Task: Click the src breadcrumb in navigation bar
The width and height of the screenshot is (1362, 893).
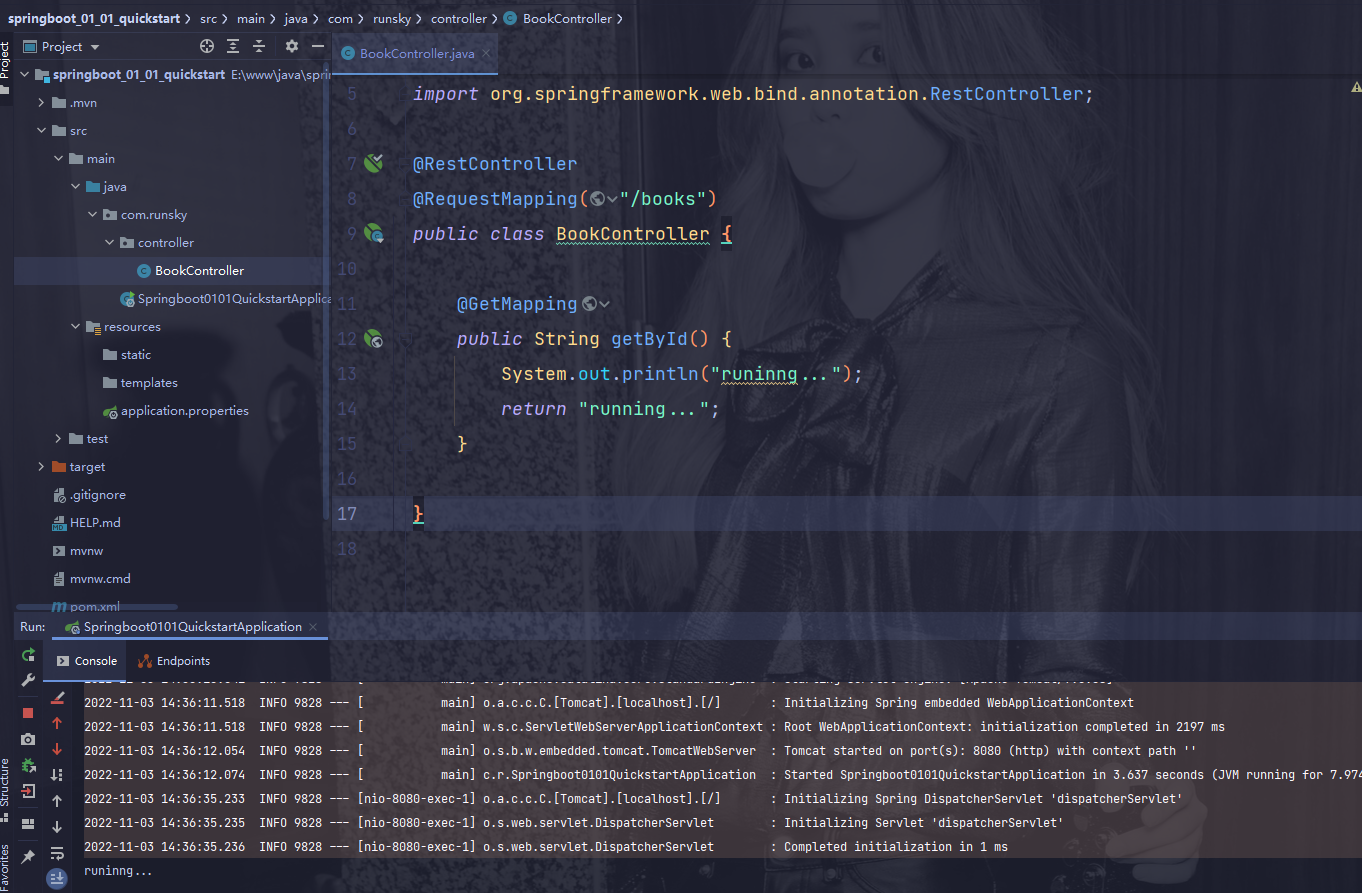Action: click(208, 19)
